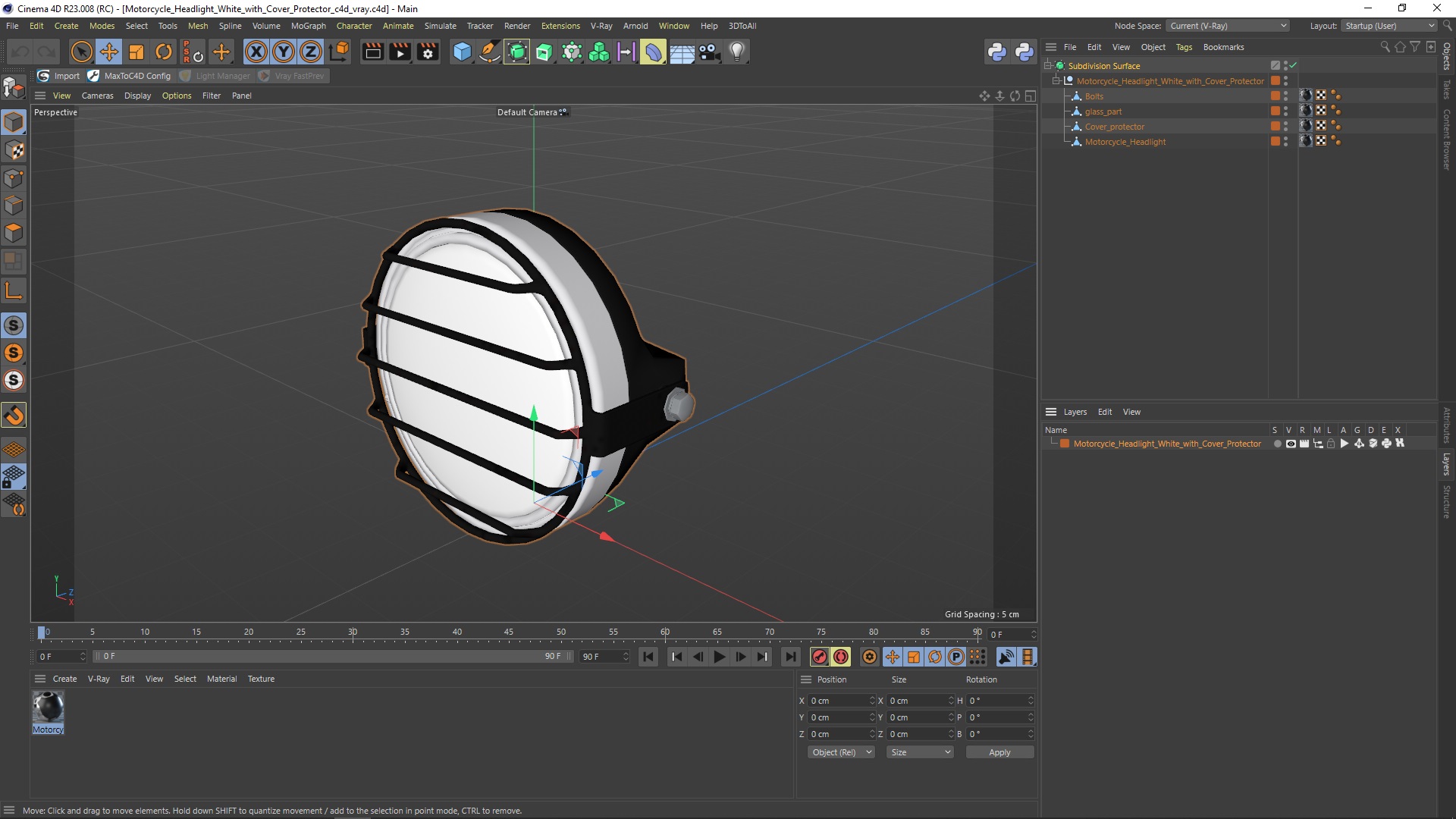This screenshot has width=1456, height=819.
Task: Open Edit Render Settings
Action: (x=428, y=52)
